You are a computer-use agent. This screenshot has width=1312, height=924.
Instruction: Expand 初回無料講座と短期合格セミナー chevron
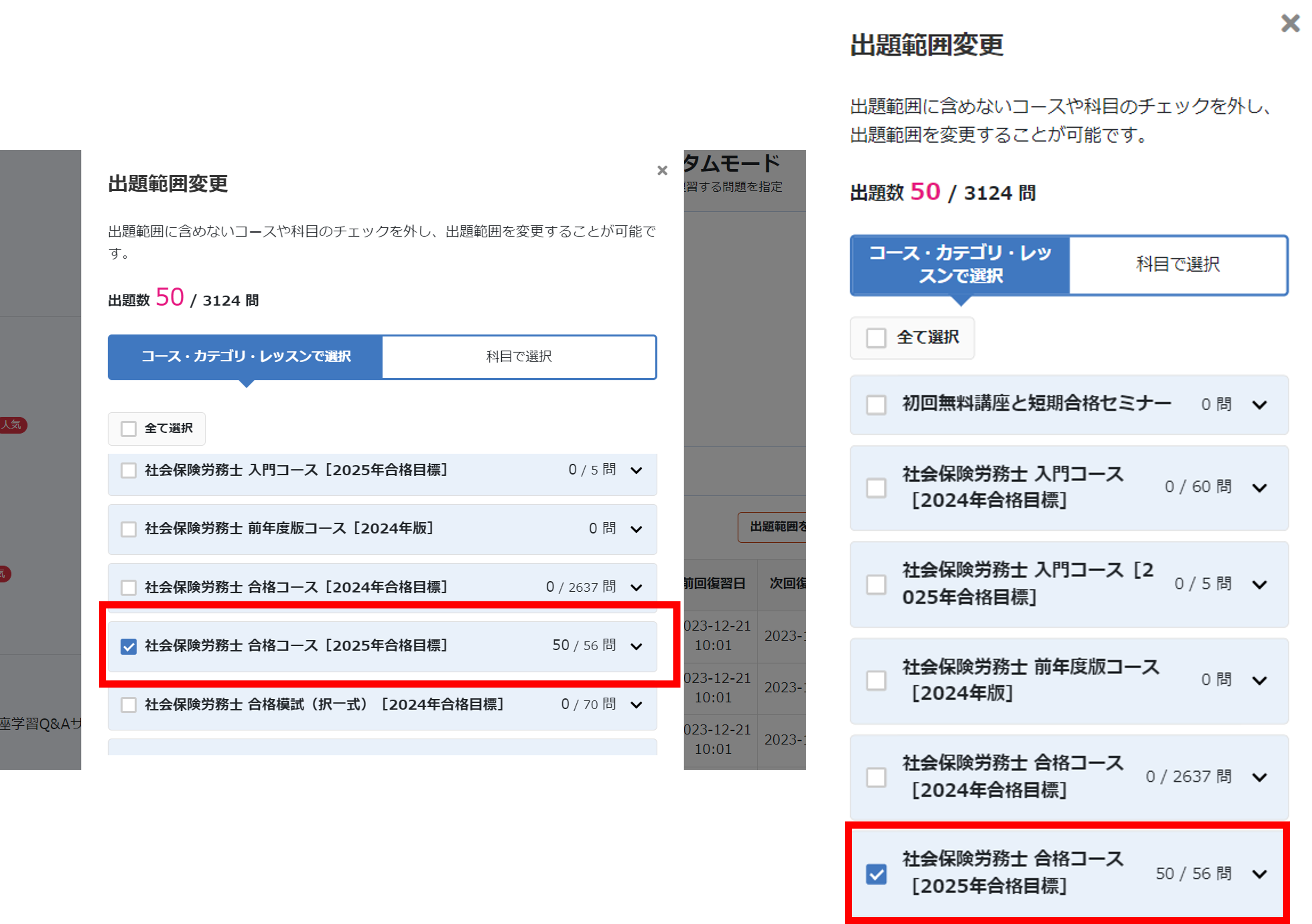click(1261, 405)
